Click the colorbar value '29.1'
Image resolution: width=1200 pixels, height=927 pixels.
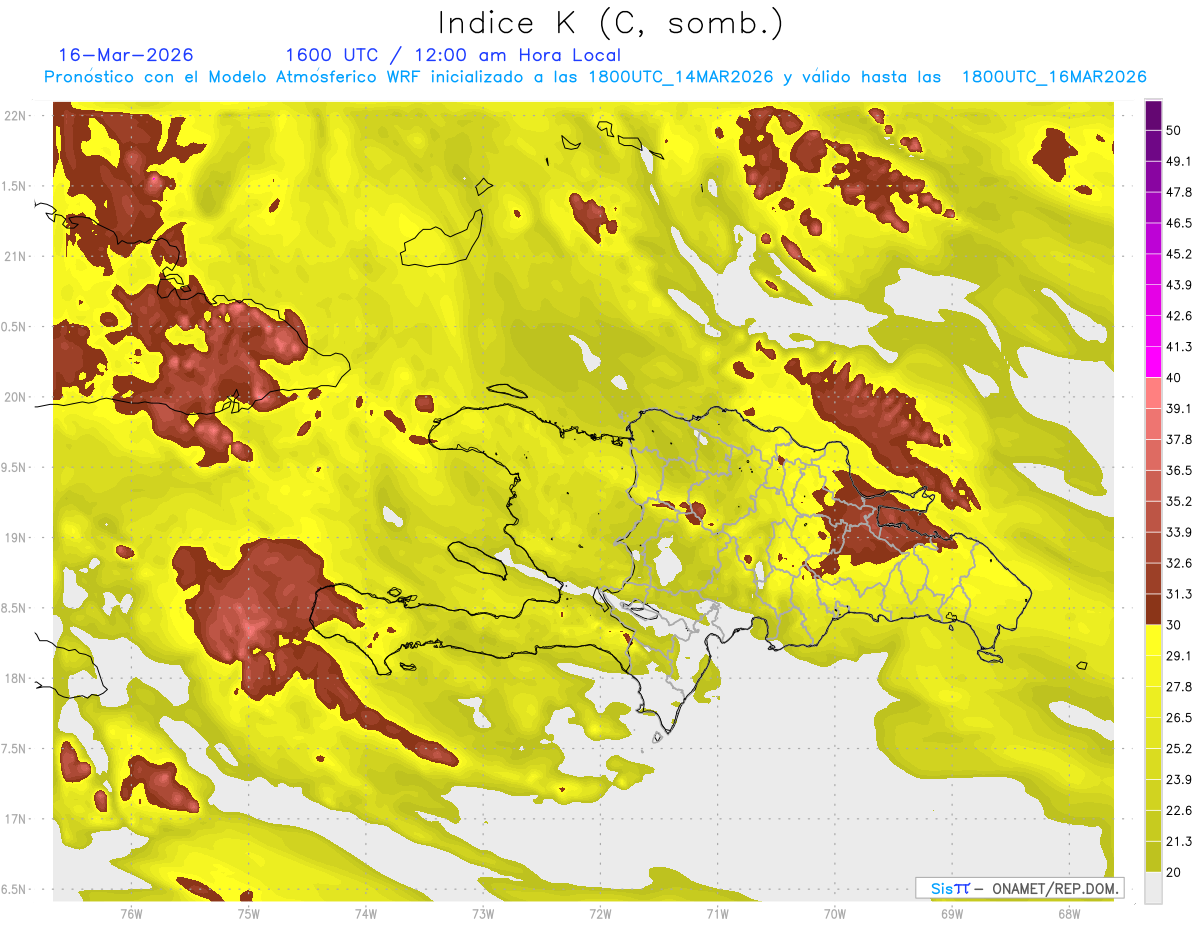click(1179, 655)
